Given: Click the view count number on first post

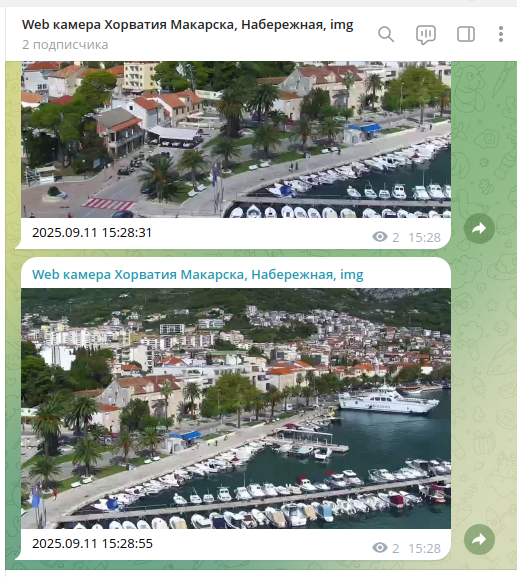Looking at the screenshot, I should (x=396, y=238).
